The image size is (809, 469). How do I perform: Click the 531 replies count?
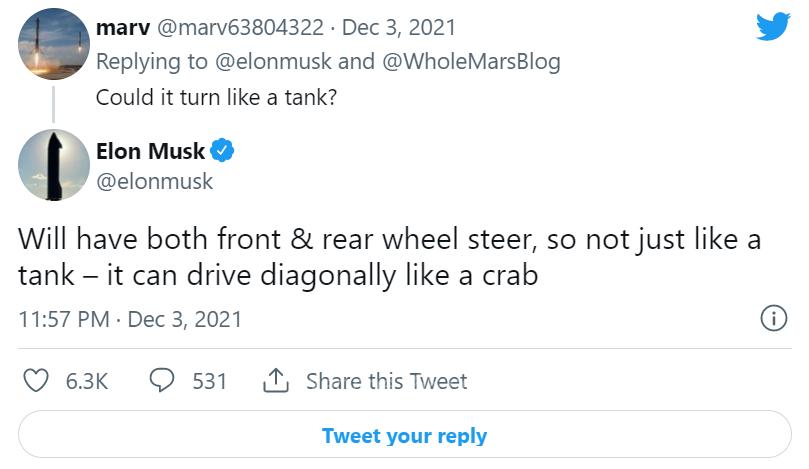pyautogui.click(x=209, y=381)
